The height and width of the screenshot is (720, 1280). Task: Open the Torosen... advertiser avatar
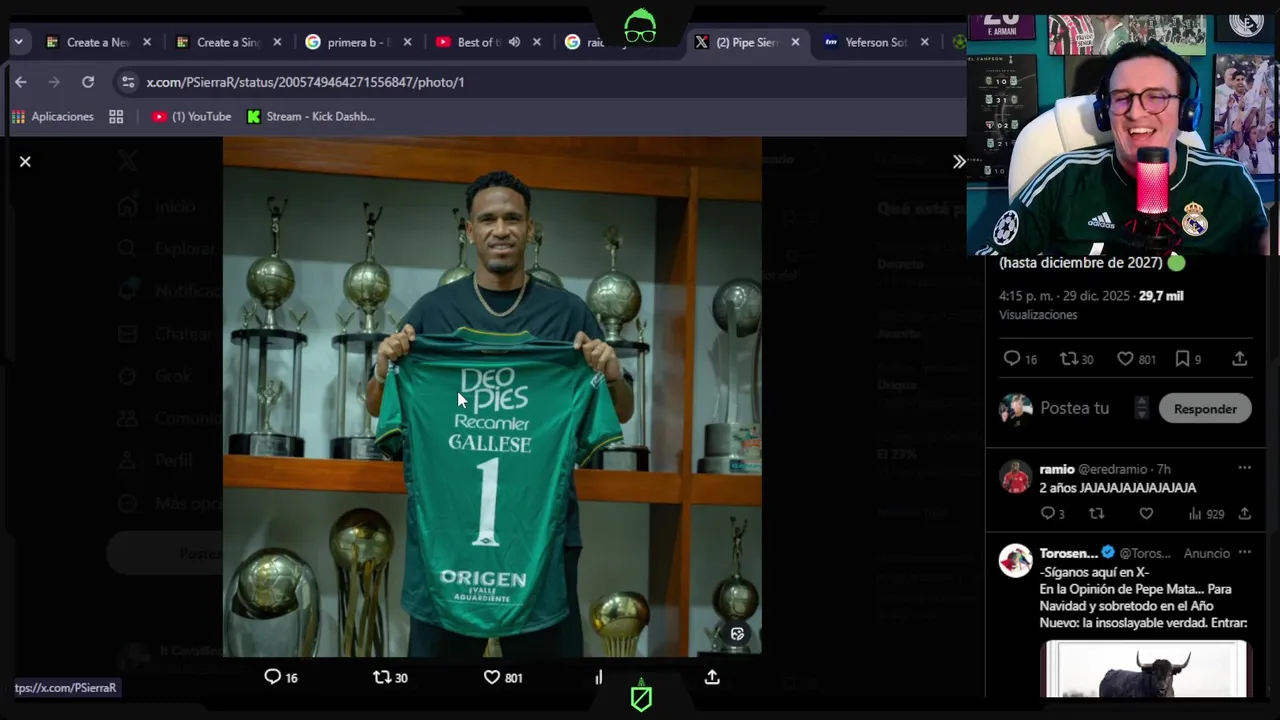coord(1015,561)
